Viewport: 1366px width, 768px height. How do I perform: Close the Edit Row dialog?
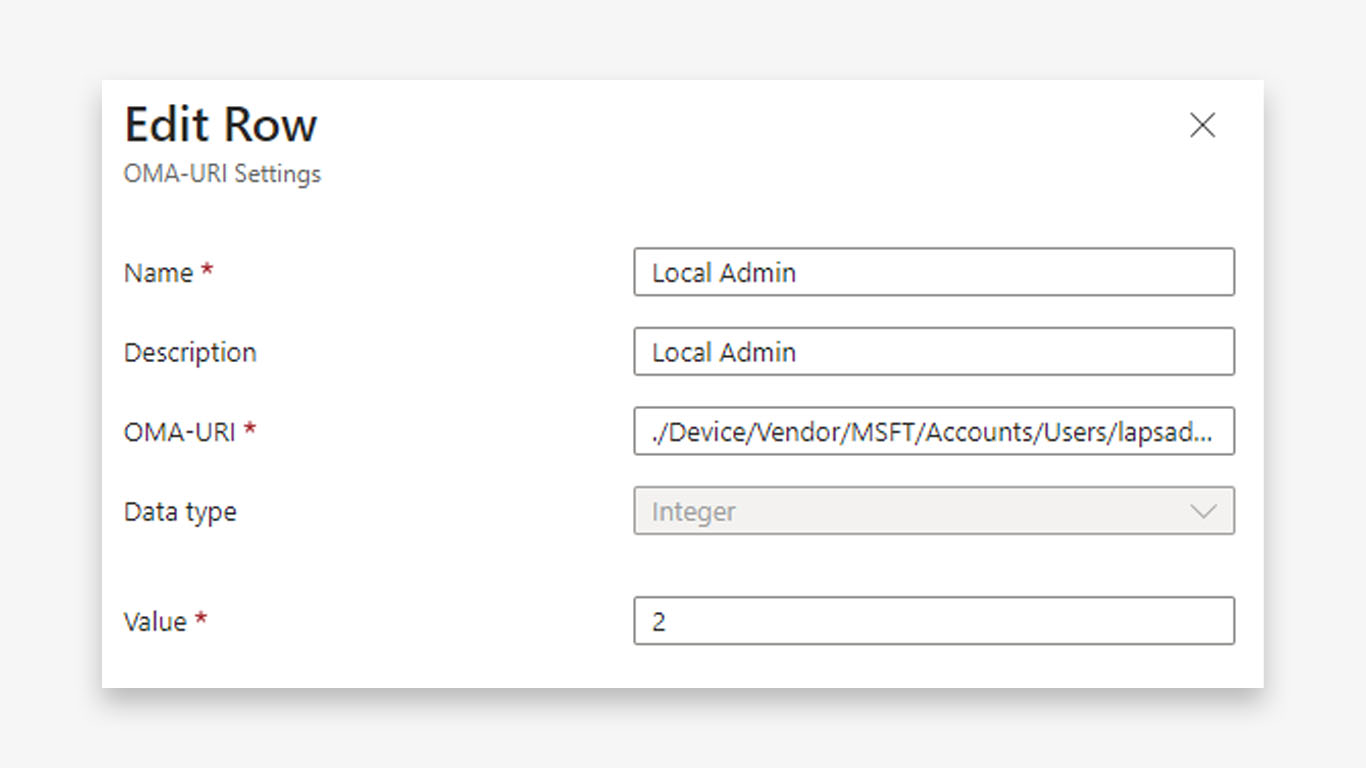click(x=1202, y=125)
